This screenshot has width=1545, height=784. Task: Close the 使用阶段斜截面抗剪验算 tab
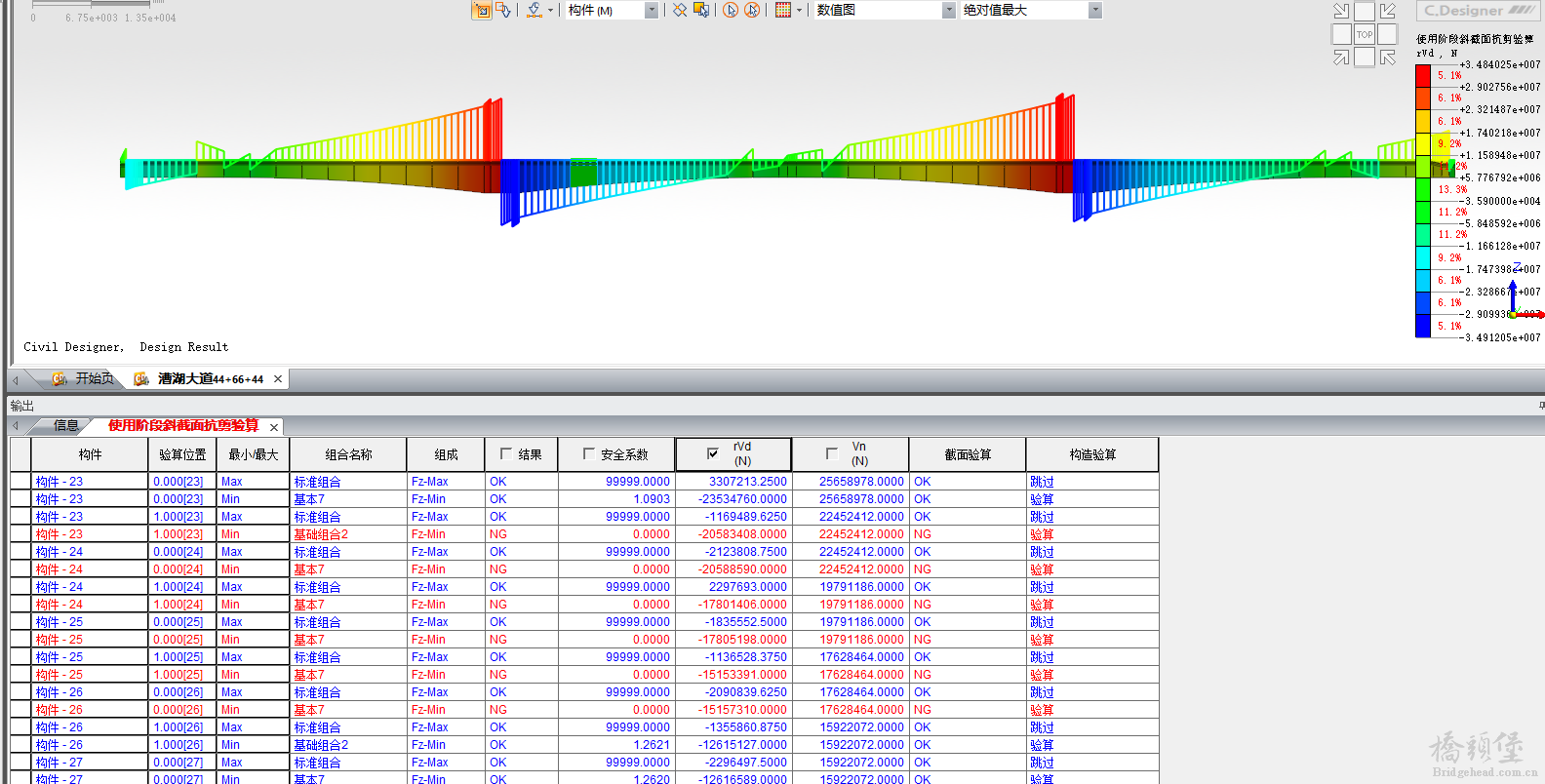274,427
